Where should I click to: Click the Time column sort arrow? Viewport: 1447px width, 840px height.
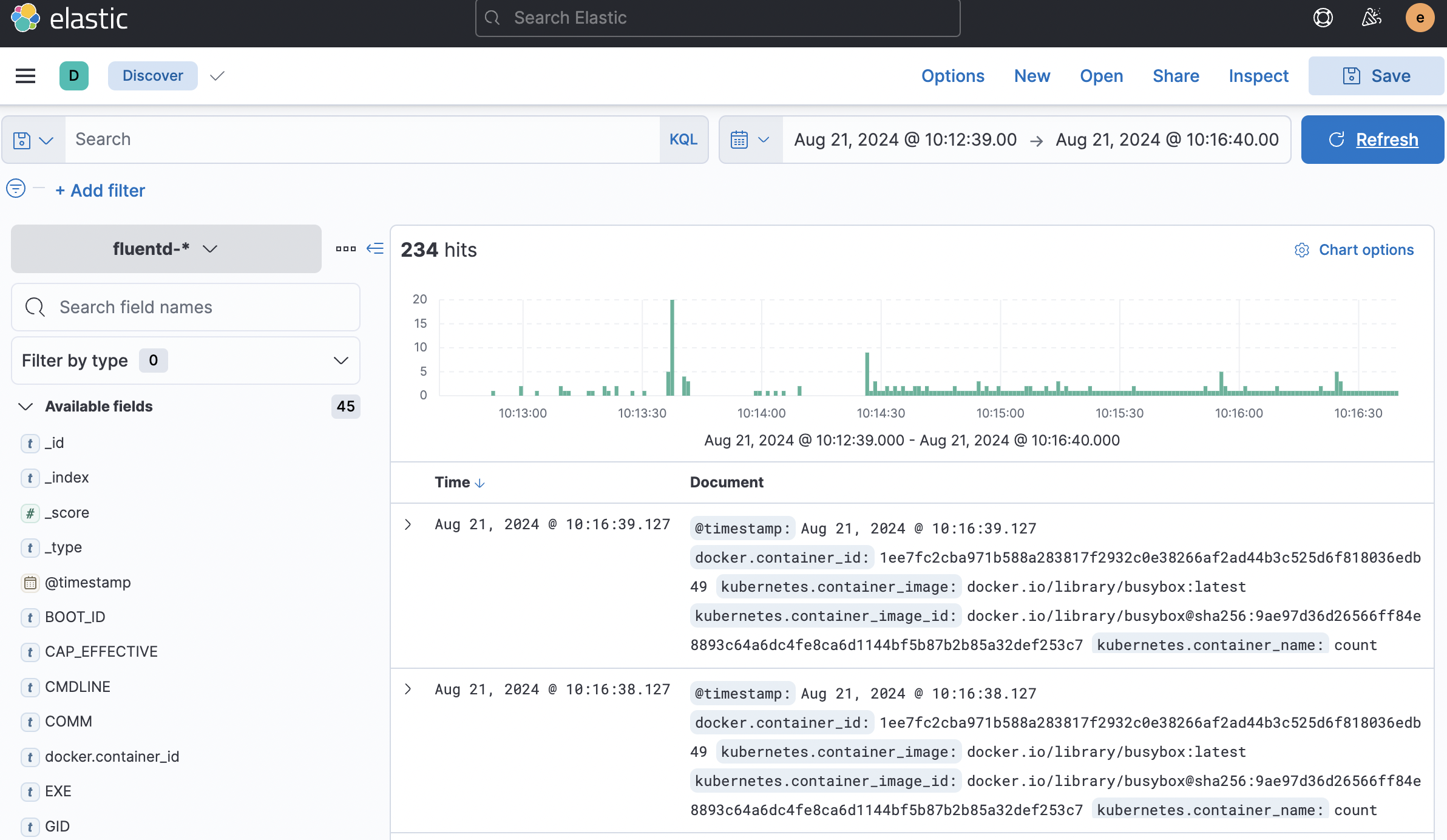pos(480,483)
